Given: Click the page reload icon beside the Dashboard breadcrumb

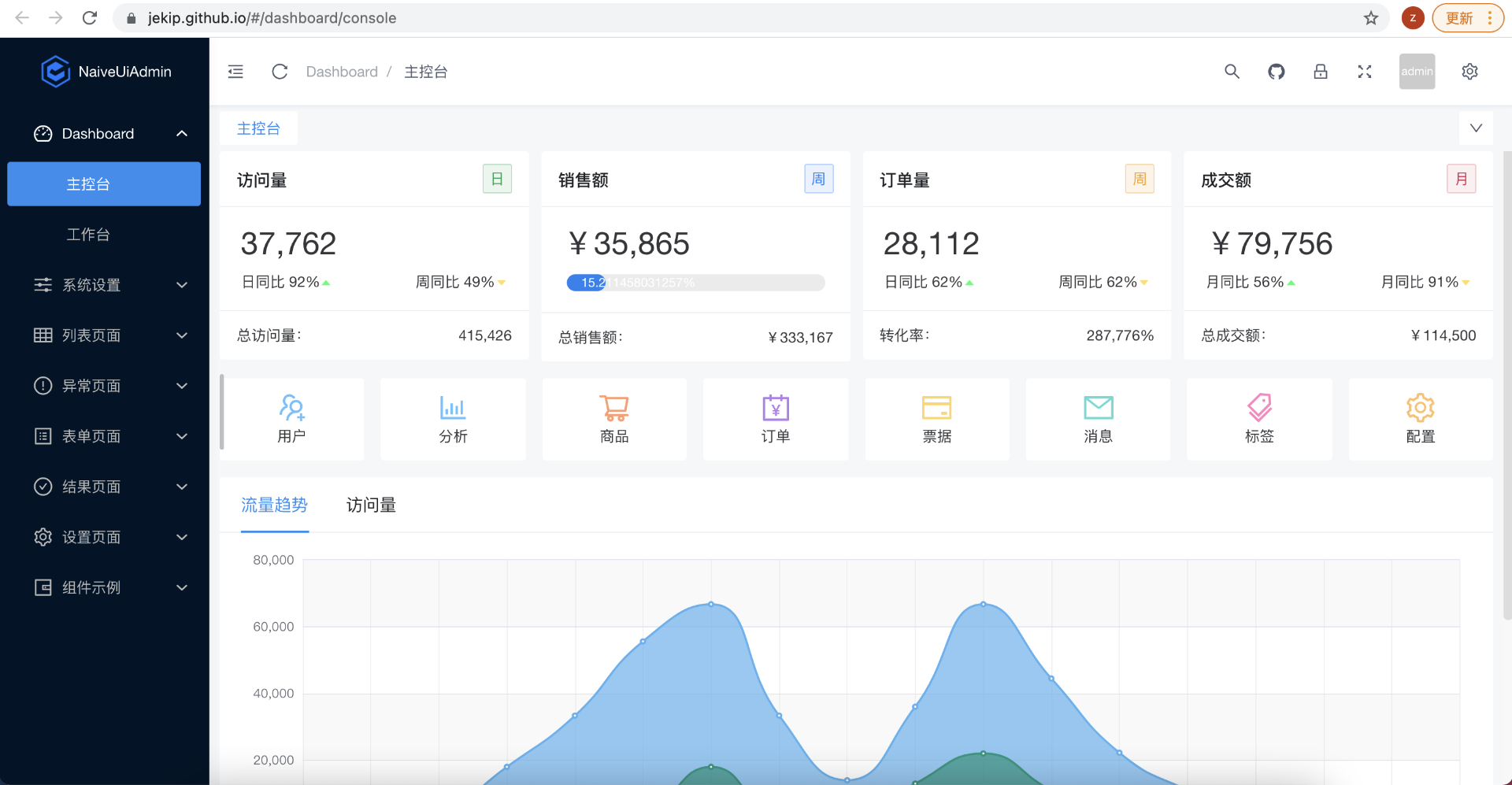Looking at the screenshot, I should pos(280,72).
